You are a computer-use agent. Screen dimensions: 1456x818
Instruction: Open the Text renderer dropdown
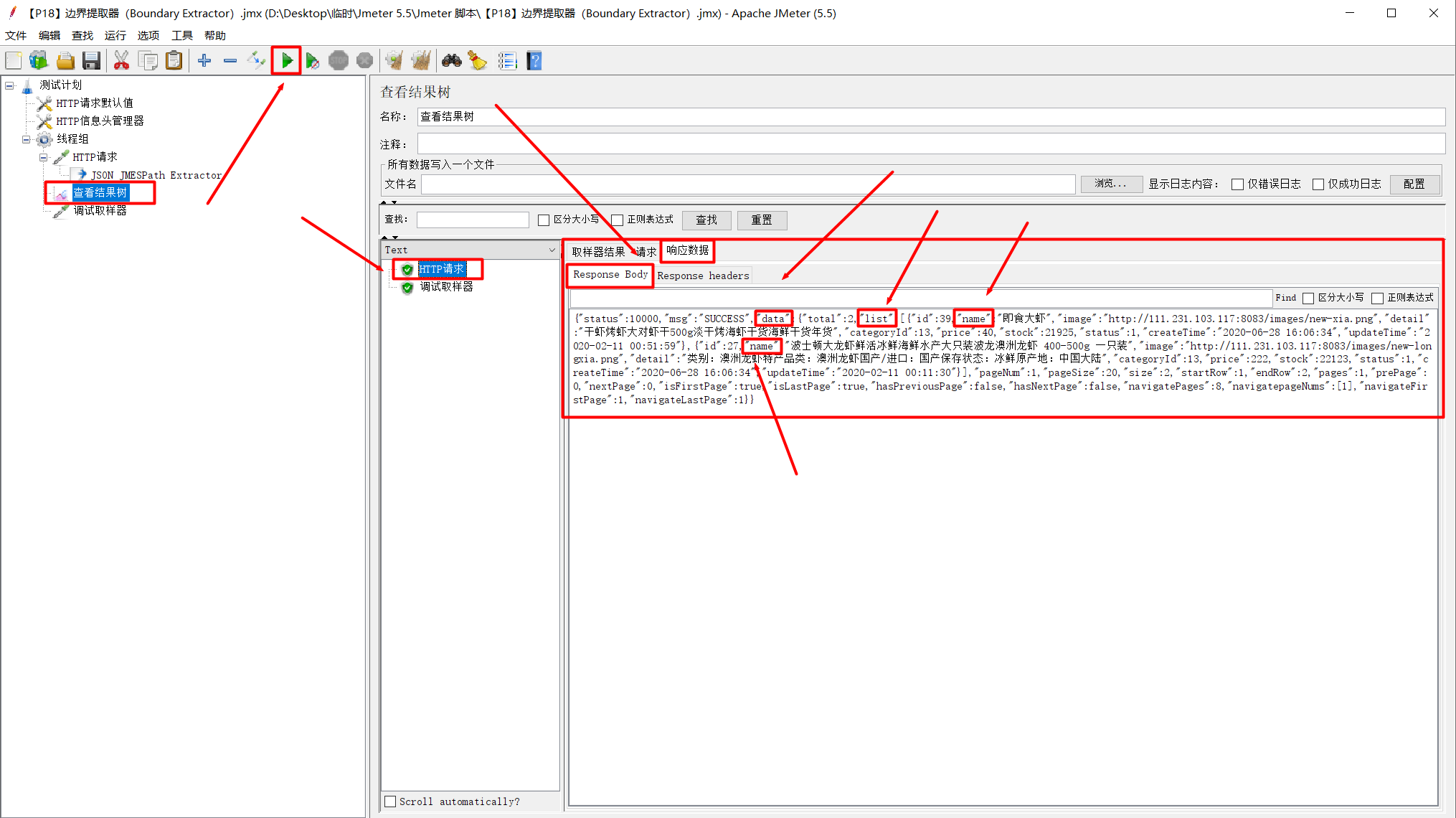tap(470, 250)
